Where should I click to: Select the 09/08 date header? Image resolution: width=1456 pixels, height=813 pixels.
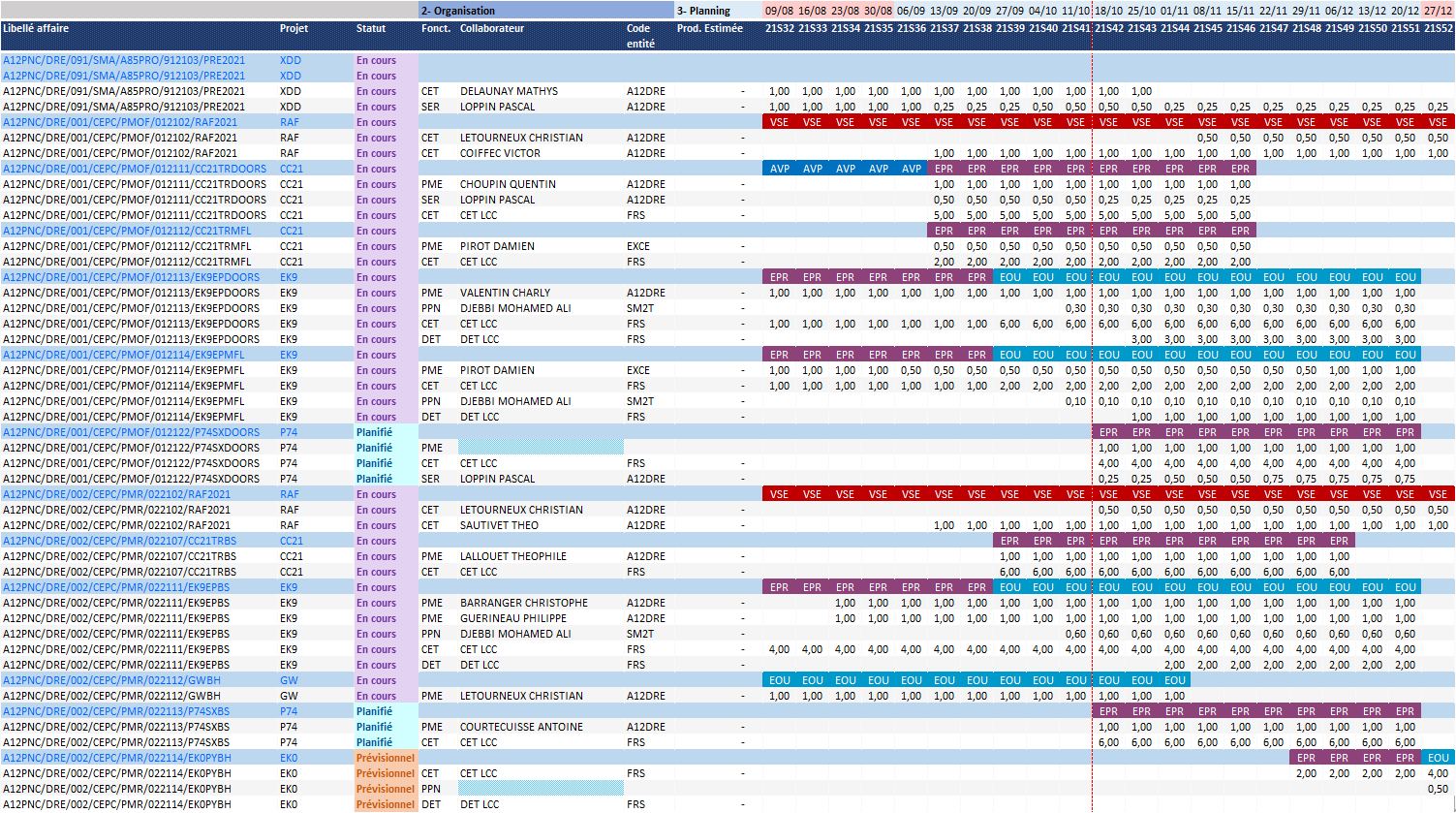click(x=779, y=11)
